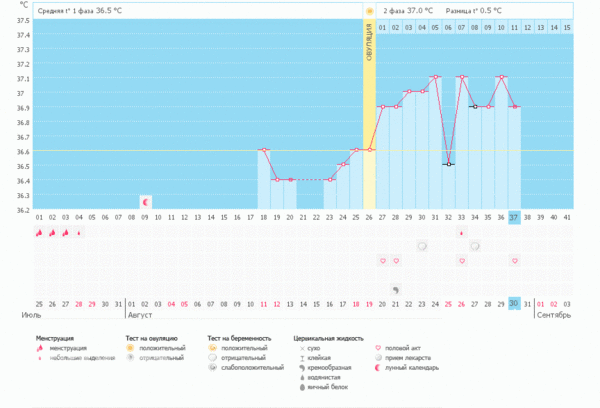Image resolution: width=600 pixels, height=408 pixels.
Task: Select the heart icon under cycle day 27
Action: click(382, 260)
